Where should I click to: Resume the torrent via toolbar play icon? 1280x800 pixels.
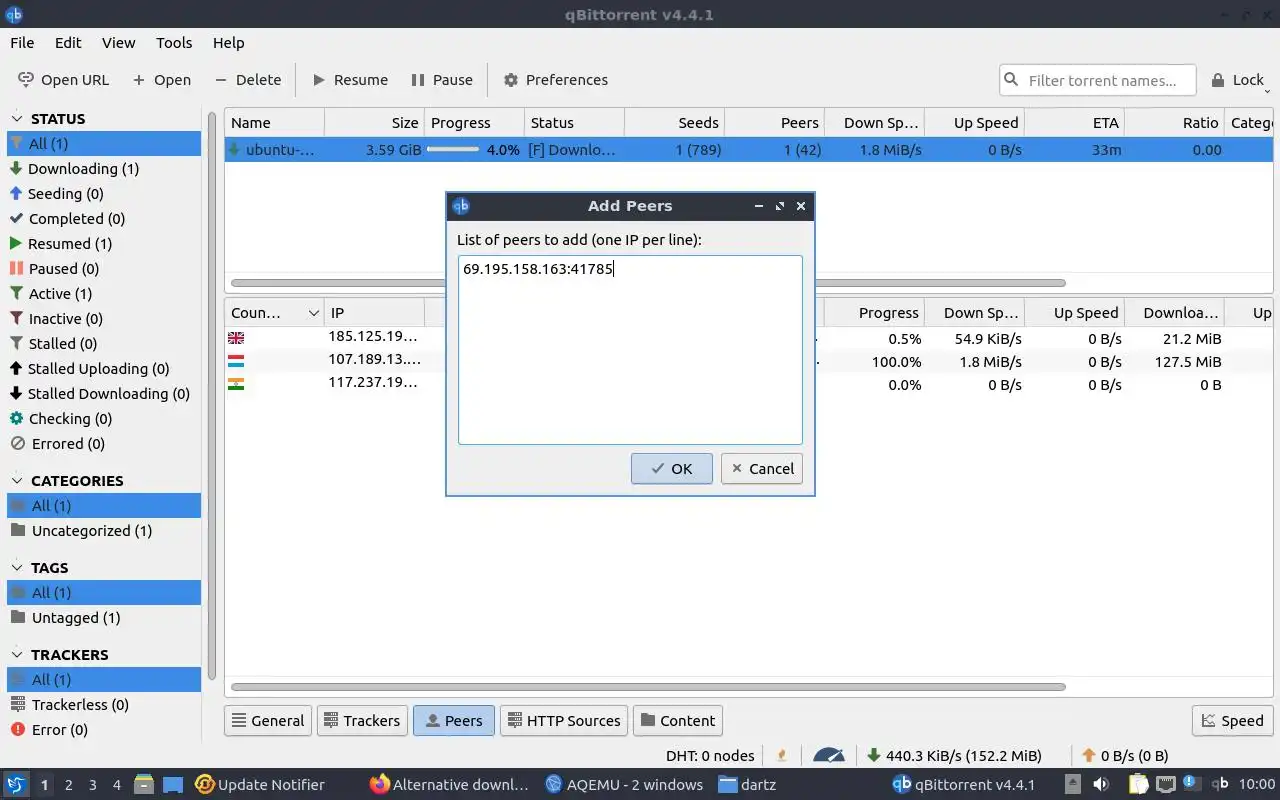pos(319,80)
